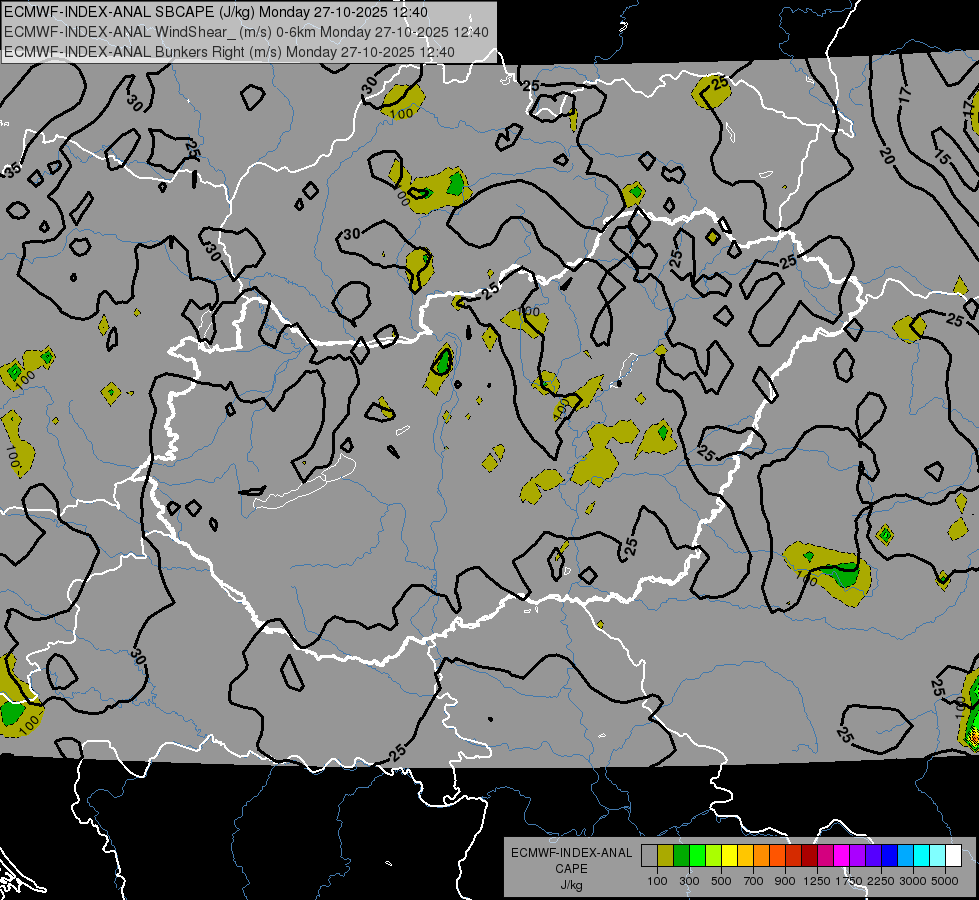Click the 5000 value under the legend

(x=945, y=881)
